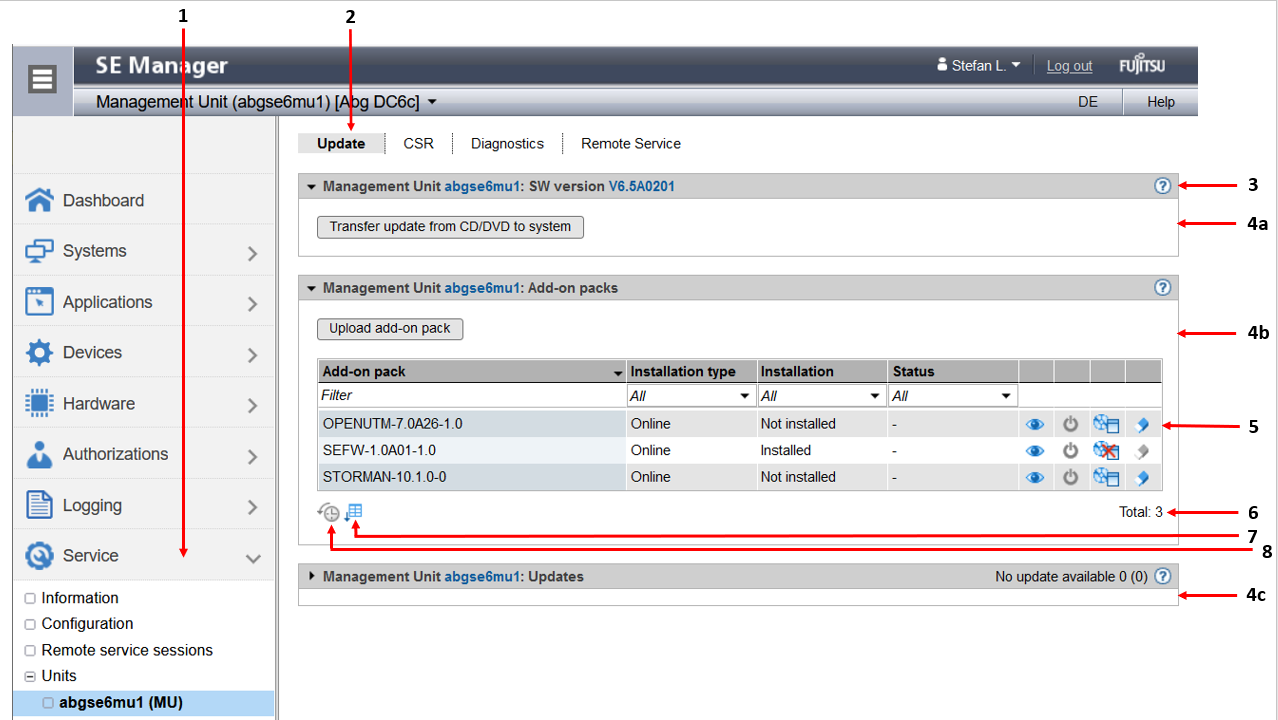Click the install icon for OPENUTM-7.0A26-1.0
This screenshot has height=720, width=1278.
[1106, 424]
